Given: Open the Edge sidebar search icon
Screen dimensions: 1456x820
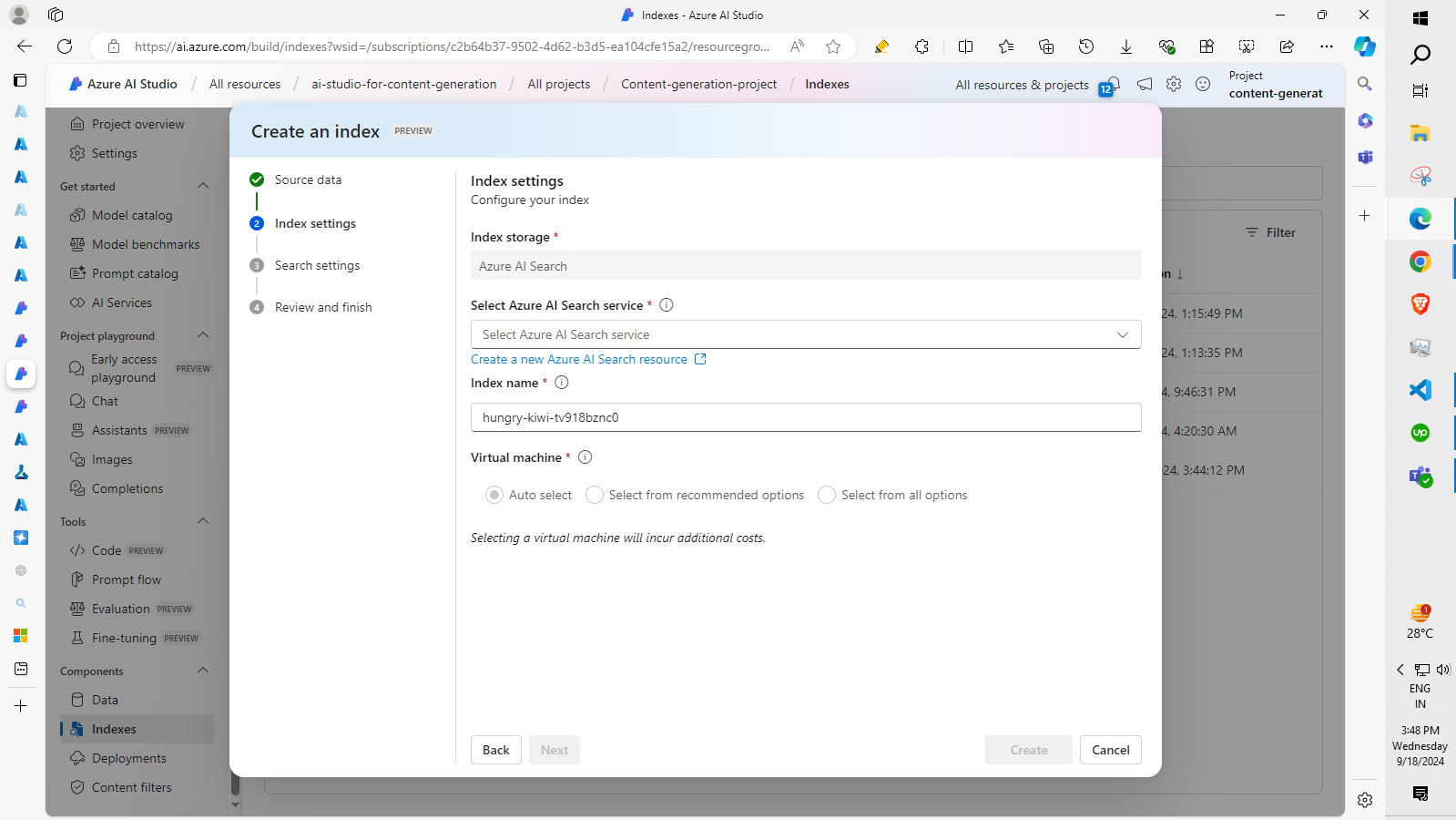Looking at the screenshot, I should 1364,84.
